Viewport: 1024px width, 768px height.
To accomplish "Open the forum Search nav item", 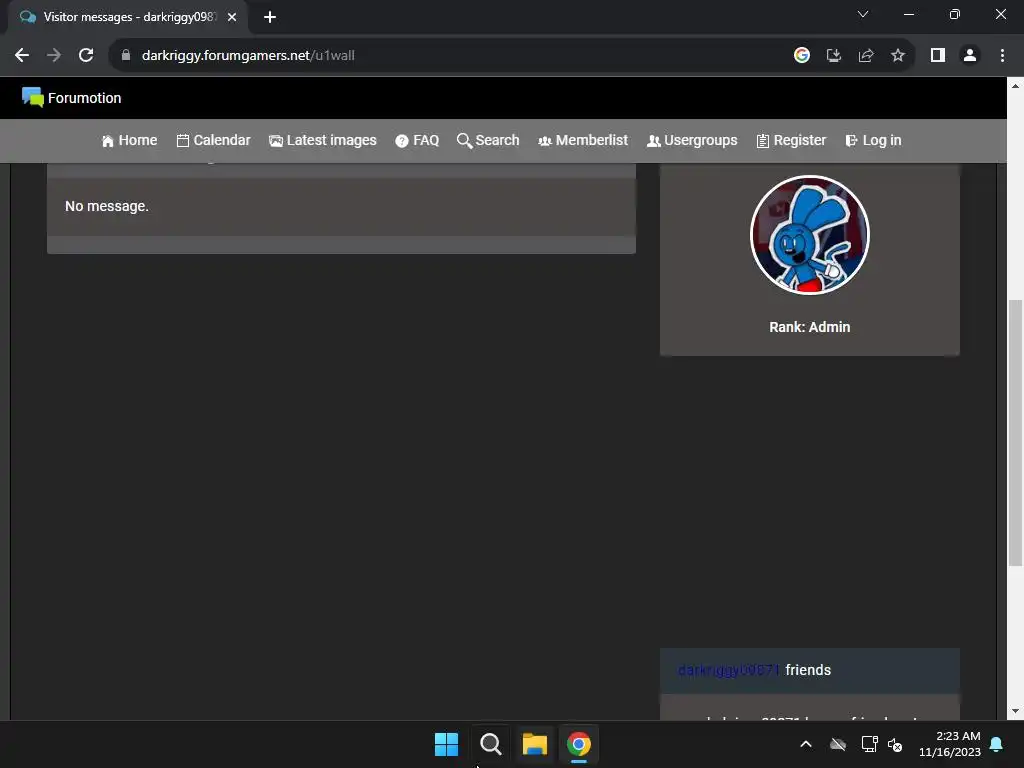I will click(x=488, y=140).
